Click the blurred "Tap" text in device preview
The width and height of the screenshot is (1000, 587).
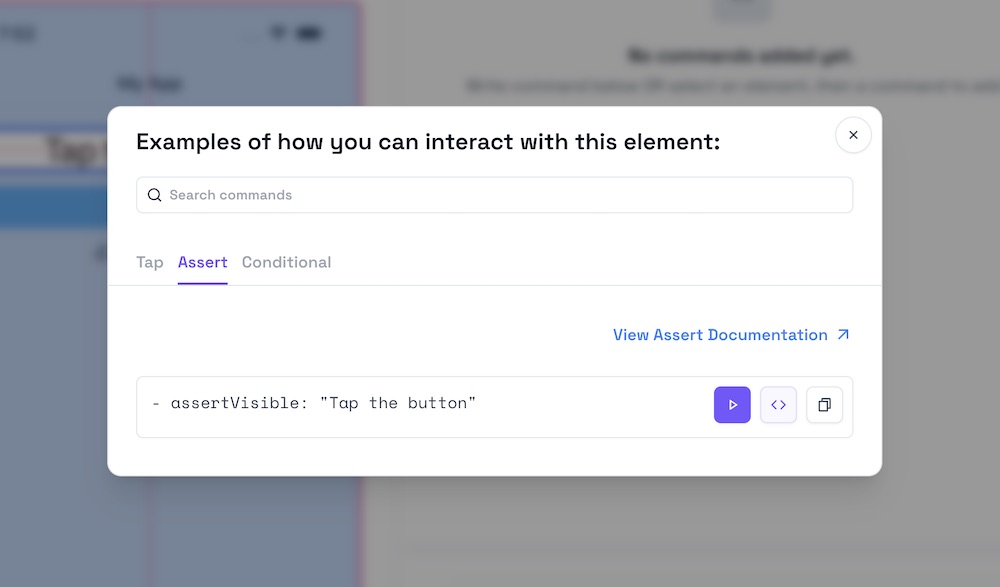coord(72,150)
